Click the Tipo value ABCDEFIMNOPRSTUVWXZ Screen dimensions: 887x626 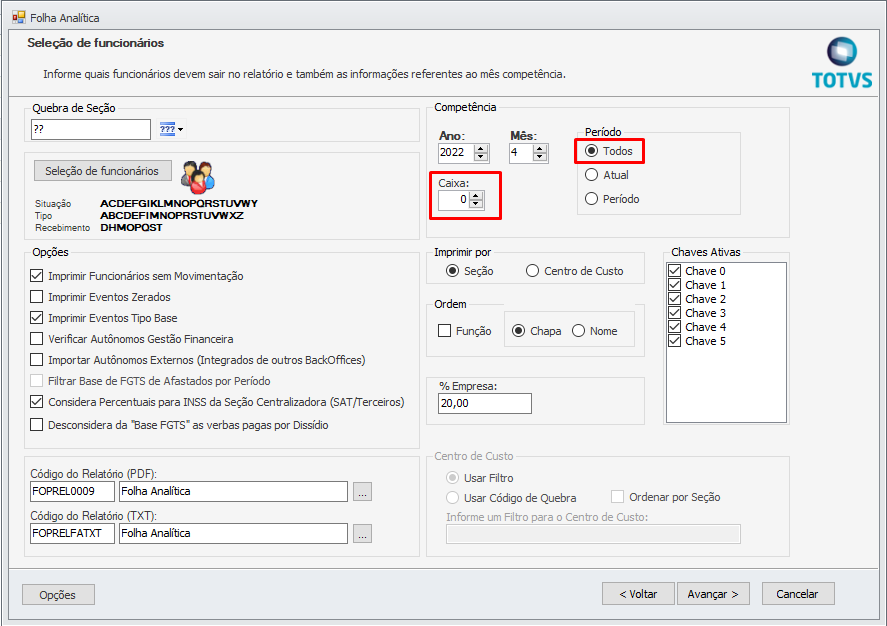pyautogui.click(x=172, y=215)
